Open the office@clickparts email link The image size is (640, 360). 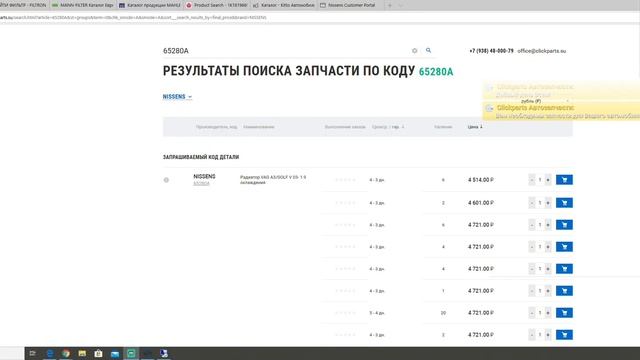click(x=542, y=51)
